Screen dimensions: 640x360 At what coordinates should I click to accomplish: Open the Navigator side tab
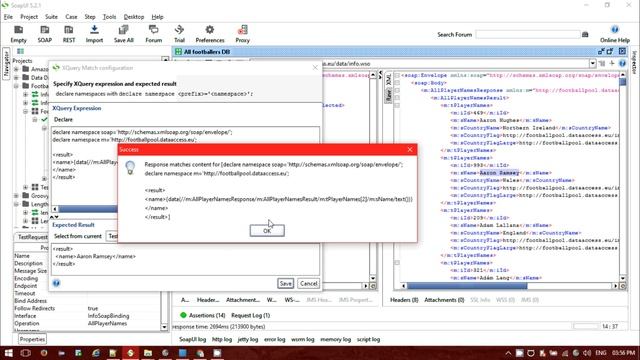point(6,64)
